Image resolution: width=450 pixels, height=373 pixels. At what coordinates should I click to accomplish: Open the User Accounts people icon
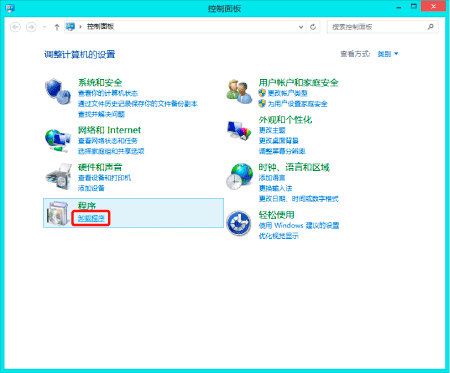pos(239,92)
